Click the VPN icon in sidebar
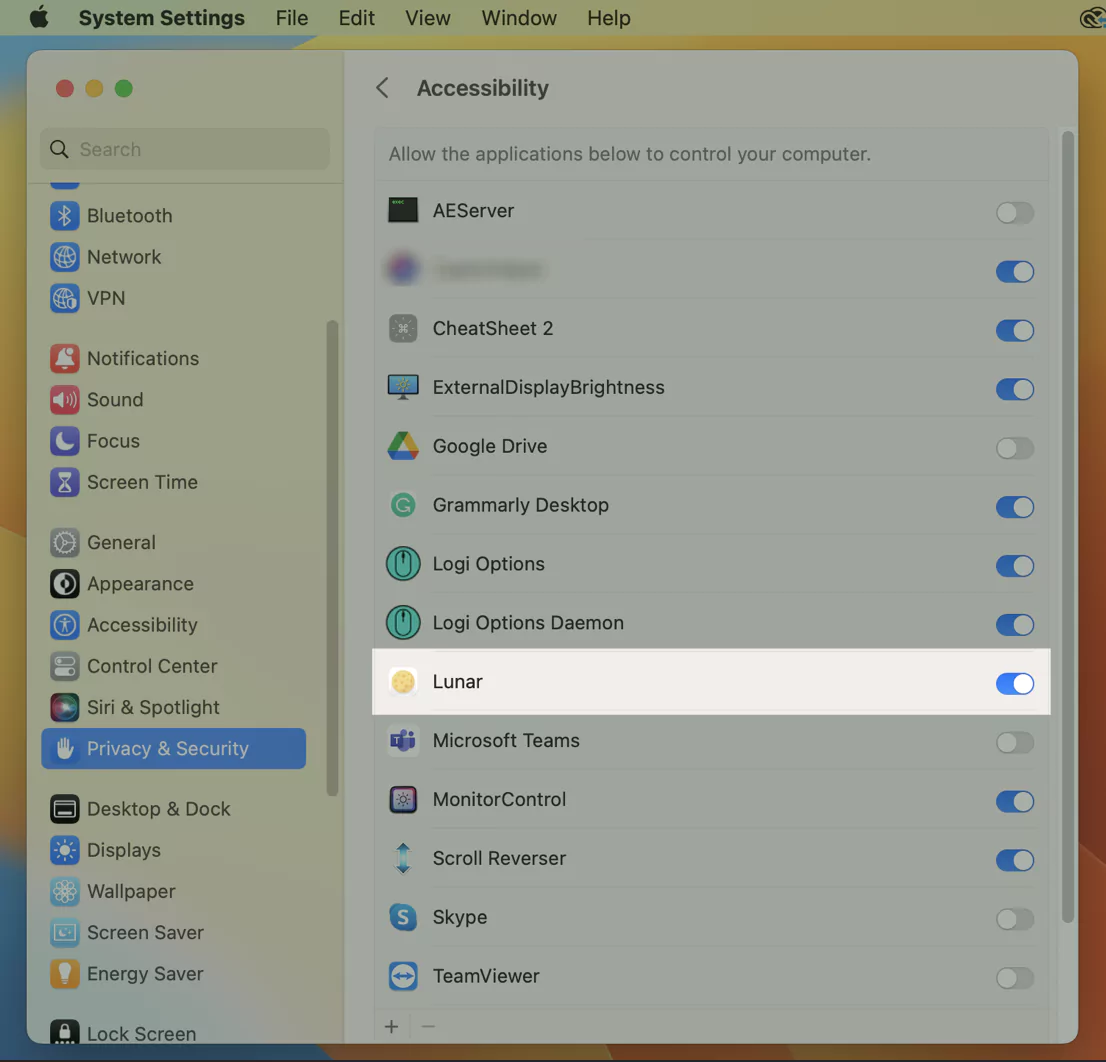 click(x=64, y=298)
